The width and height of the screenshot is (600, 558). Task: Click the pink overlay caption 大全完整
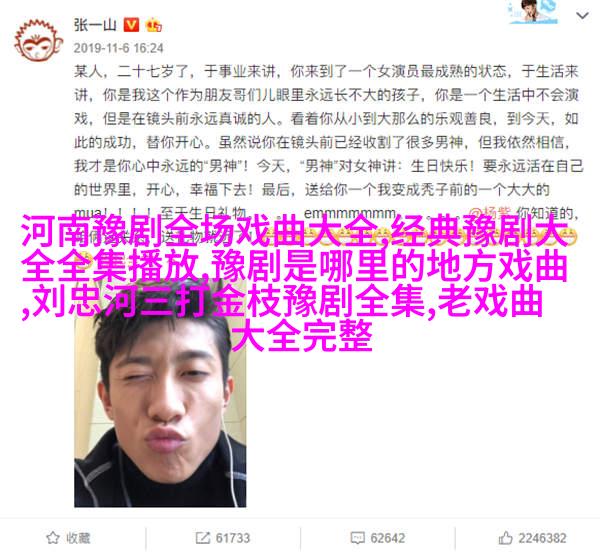[x=302, y=336]
